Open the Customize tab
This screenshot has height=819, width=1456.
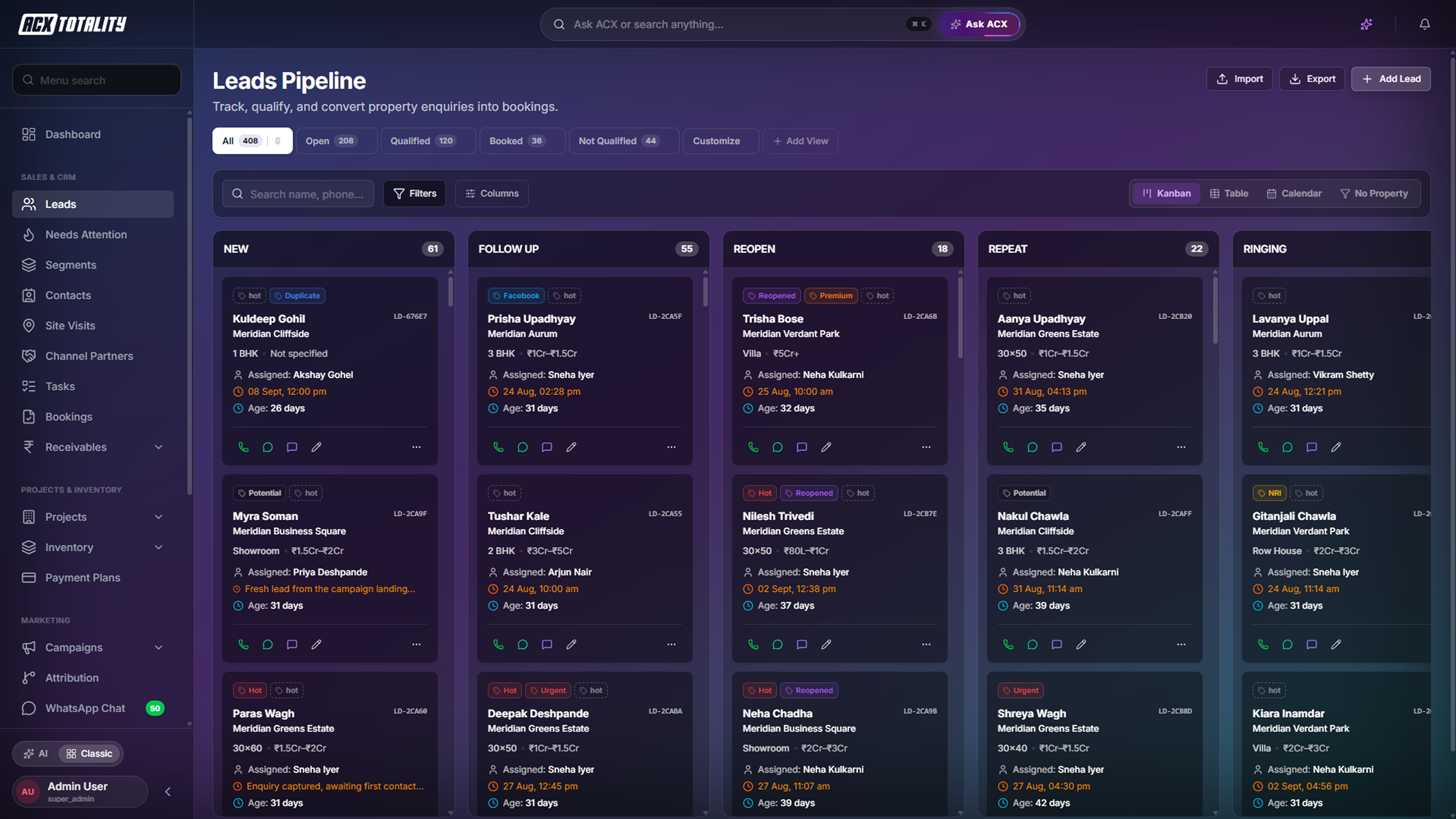[721, 141]
